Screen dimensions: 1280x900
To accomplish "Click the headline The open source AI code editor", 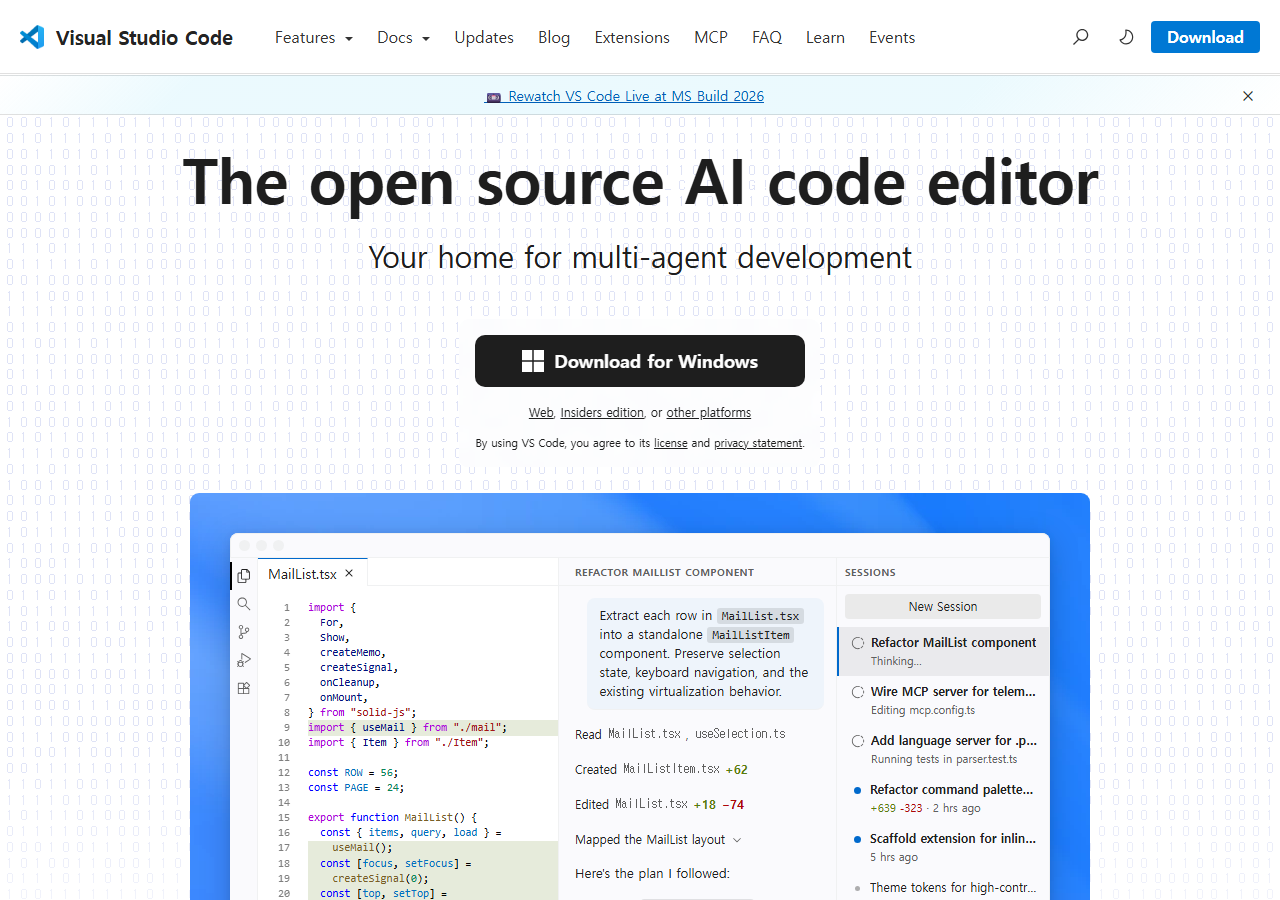I will (x=640, y=182).
